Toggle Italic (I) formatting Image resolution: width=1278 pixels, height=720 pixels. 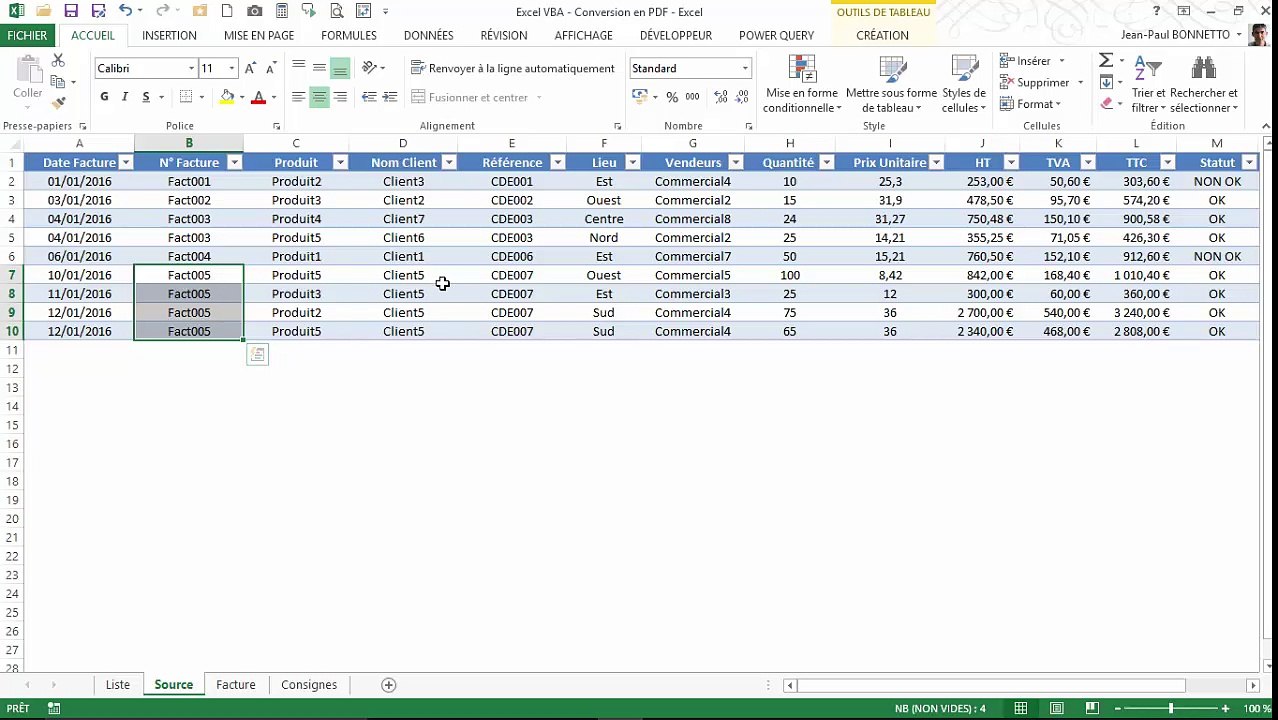(x=125, y=97)
